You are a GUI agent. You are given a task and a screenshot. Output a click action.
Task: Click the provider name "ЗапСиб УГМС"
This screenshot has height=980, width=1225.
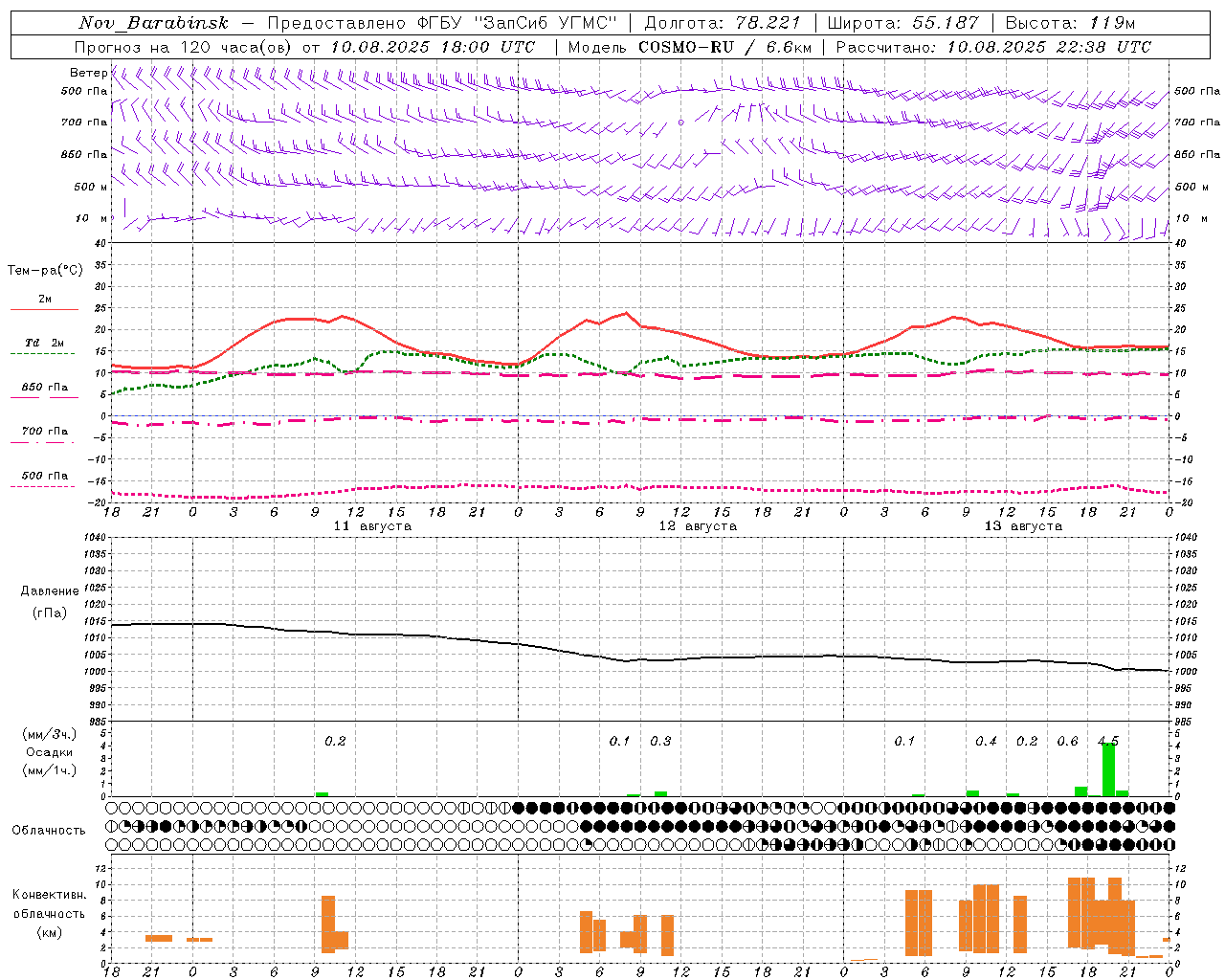coord(546,23)
